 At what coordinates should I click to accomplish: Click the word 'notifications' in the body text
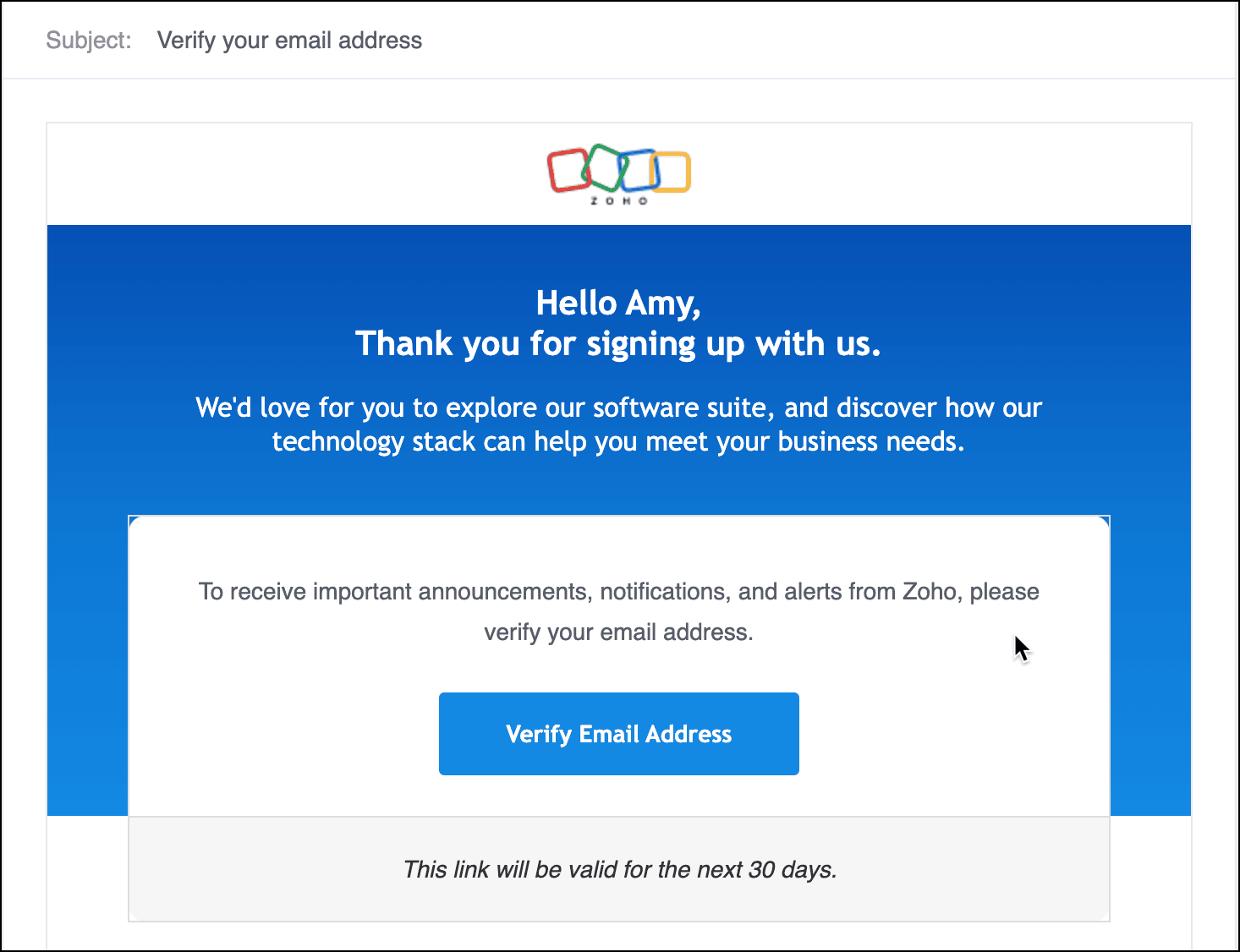coord(664,591)
